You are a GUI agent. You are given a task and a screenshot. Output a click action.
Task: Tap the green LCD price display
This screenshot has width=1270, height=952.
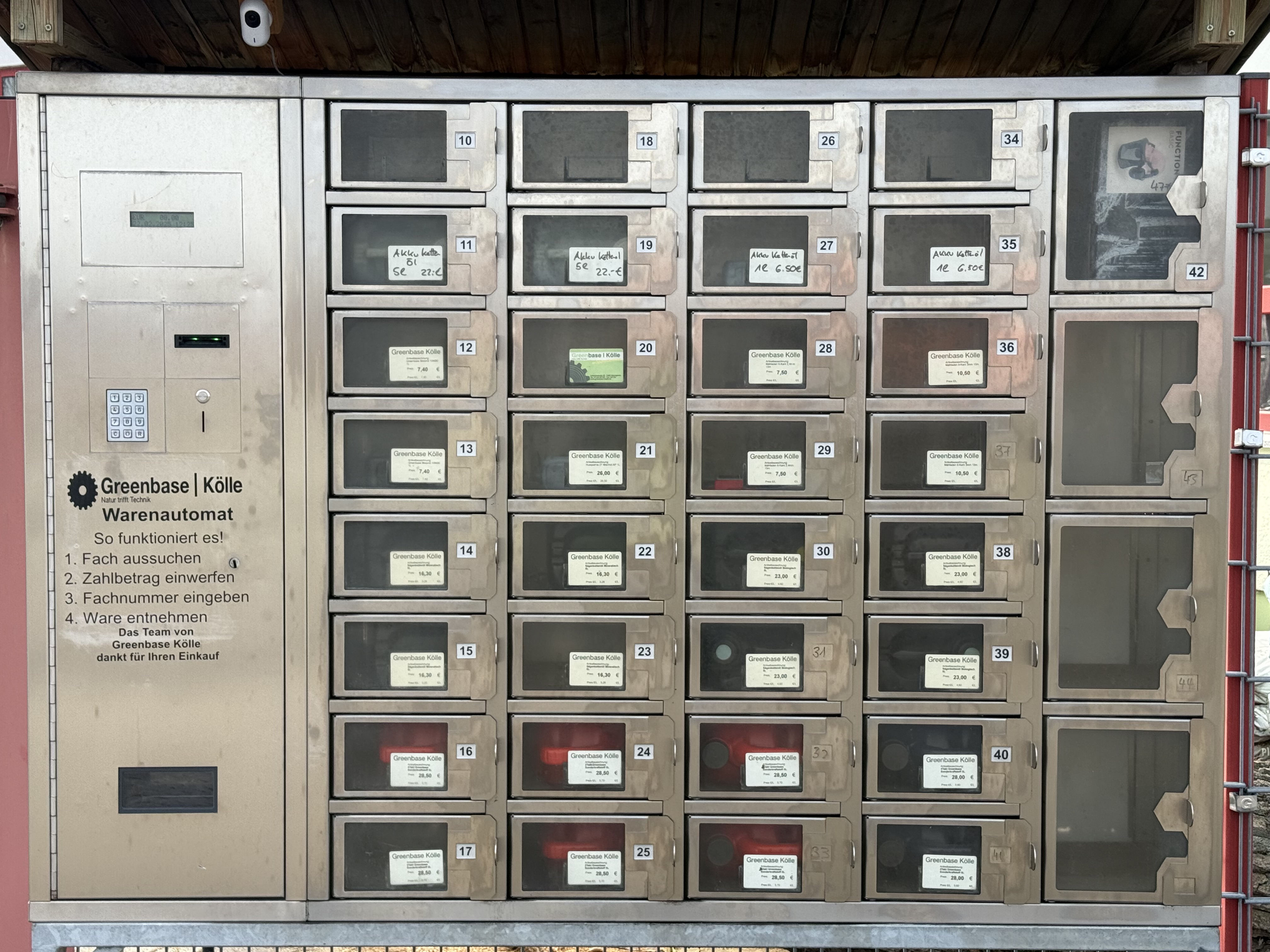[161, 219]
